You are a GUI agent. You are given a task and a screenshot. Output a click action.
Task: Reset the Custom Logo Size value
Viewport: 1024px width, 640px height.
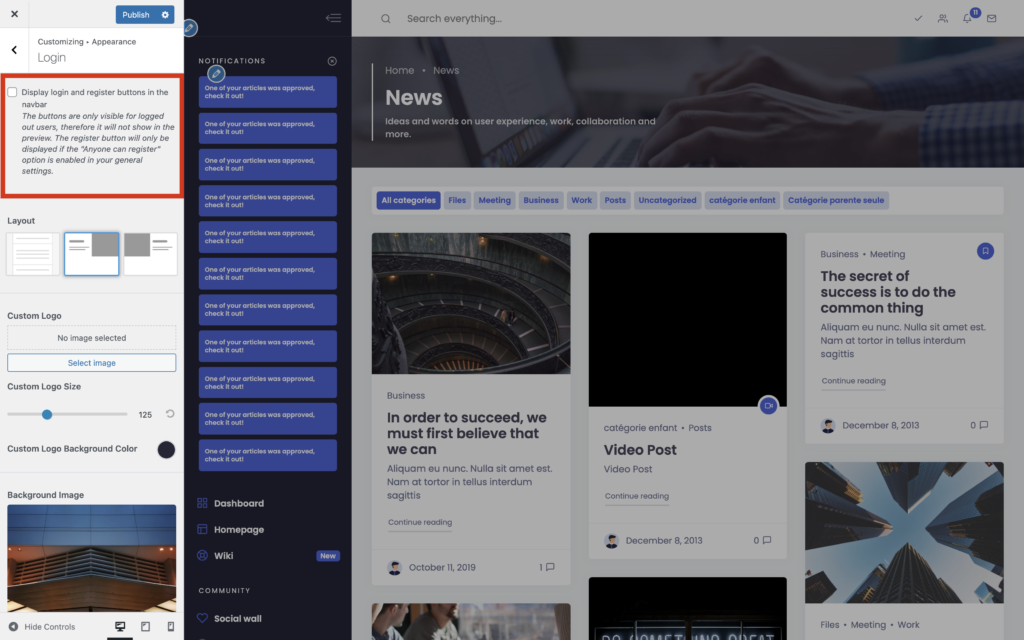tap(170, 414)
